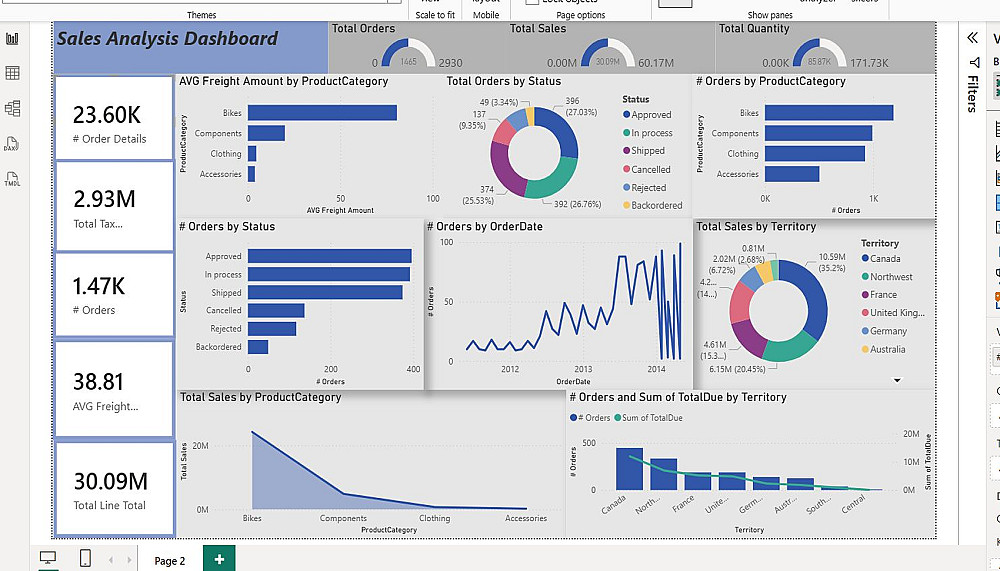Select Rejected in the Status legend
Image resolution: width=1000 pixels, height=571 pixels.
pyautogui.click(x=645, y=188)
